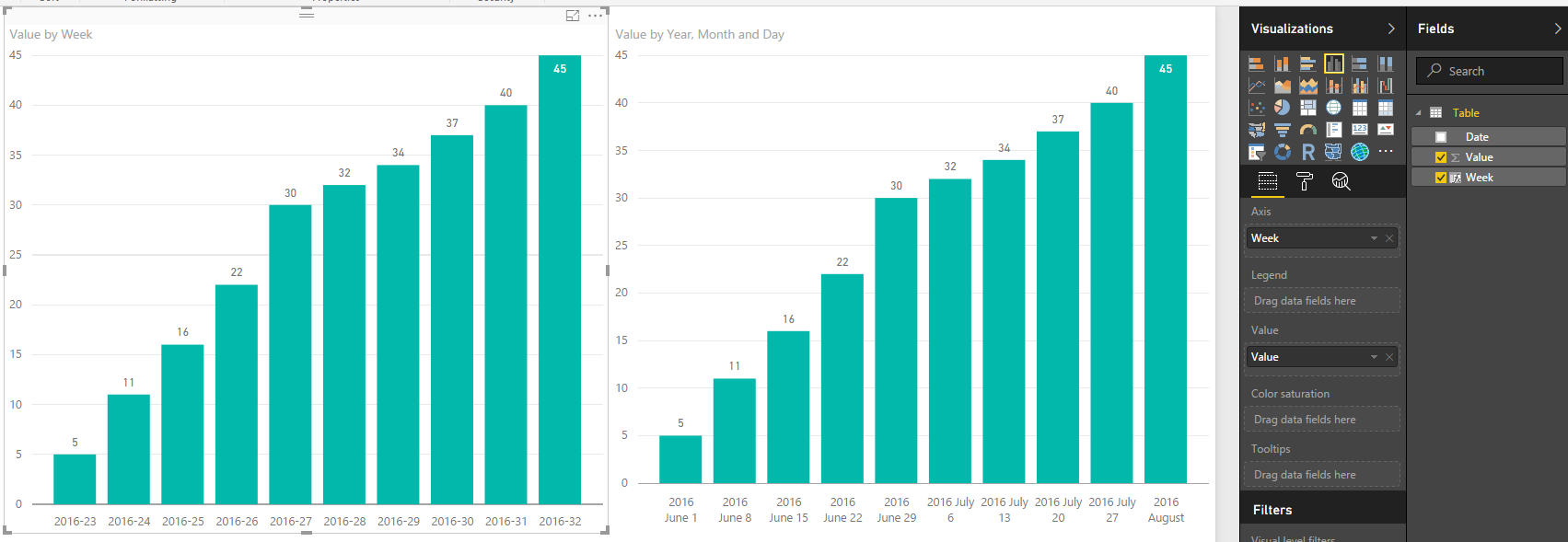Screen dimensions: 1568x542
Task: Select the Shape map visual
Action: [x=1334, y=152]
